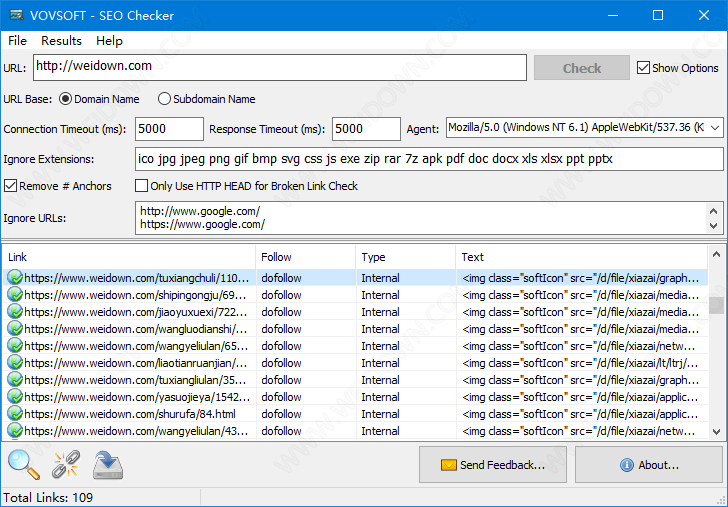Click status icon of tuxiangchuli link row
728x507 pixels.
tap(15, 278)
